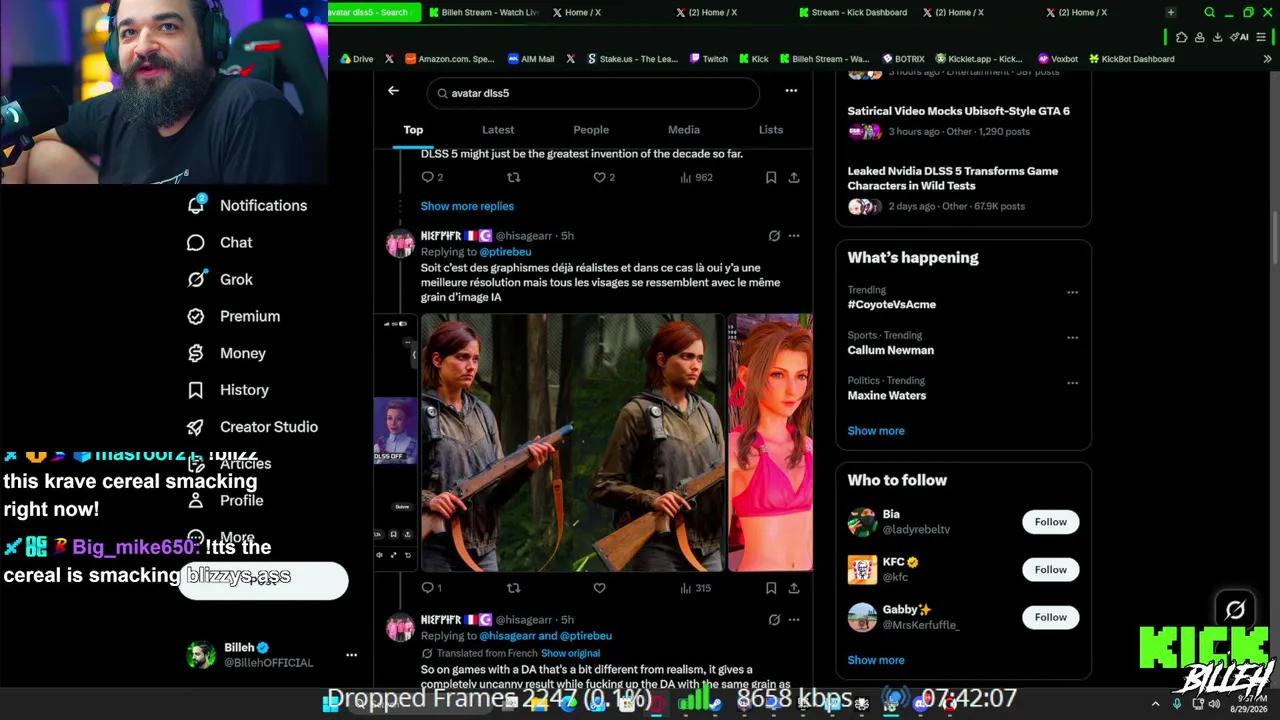Expand the bookmarks overflow chevron
Viewport: 1280px width, 720px height.
[x=1268, y=59]
